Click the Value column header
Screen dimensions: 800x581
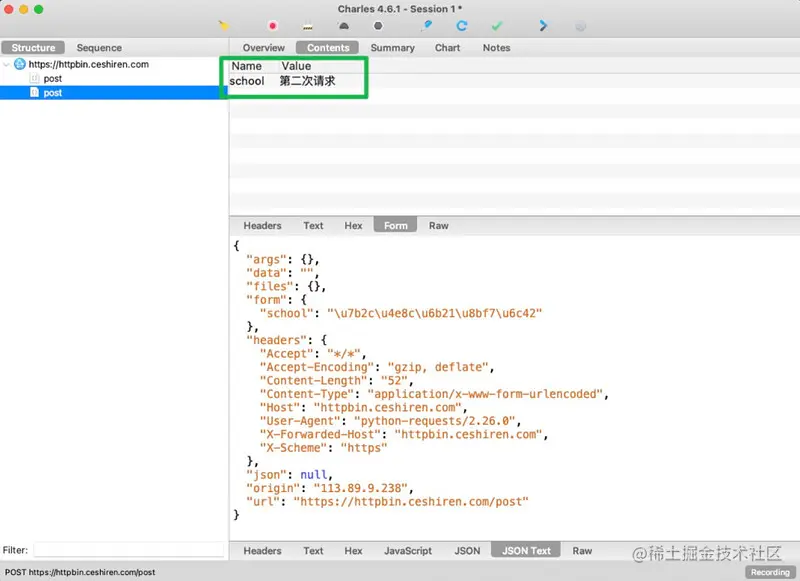(296, 66)
